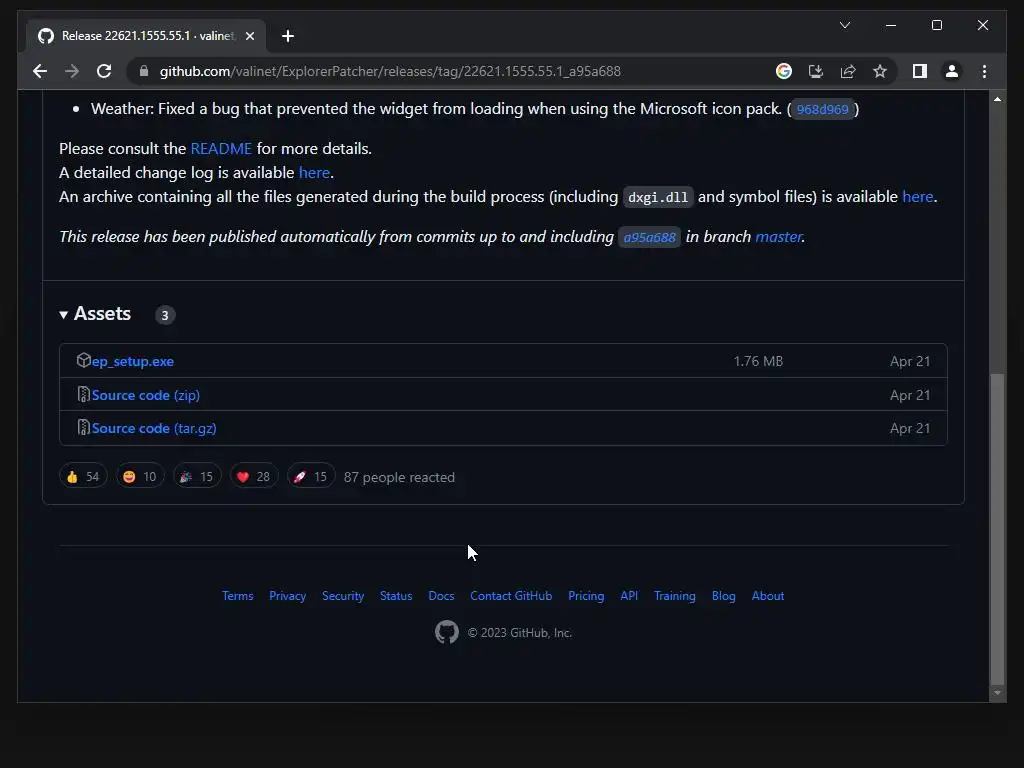Open the browser side panel
This screenshot has width=1024, height=768.
click(920, 71)
